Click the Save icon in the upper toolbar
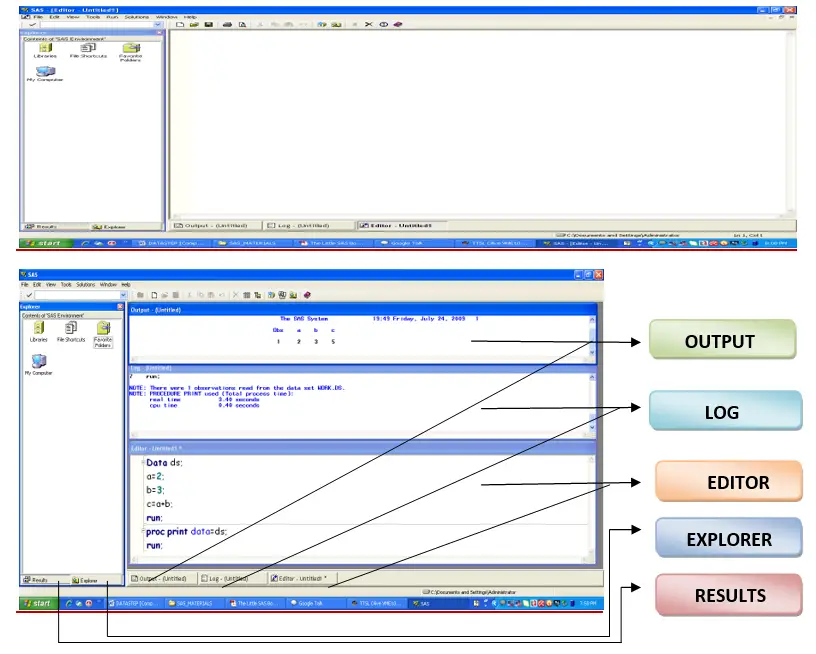This screenshot has width=816, height=654. click(x=208, y=24)
